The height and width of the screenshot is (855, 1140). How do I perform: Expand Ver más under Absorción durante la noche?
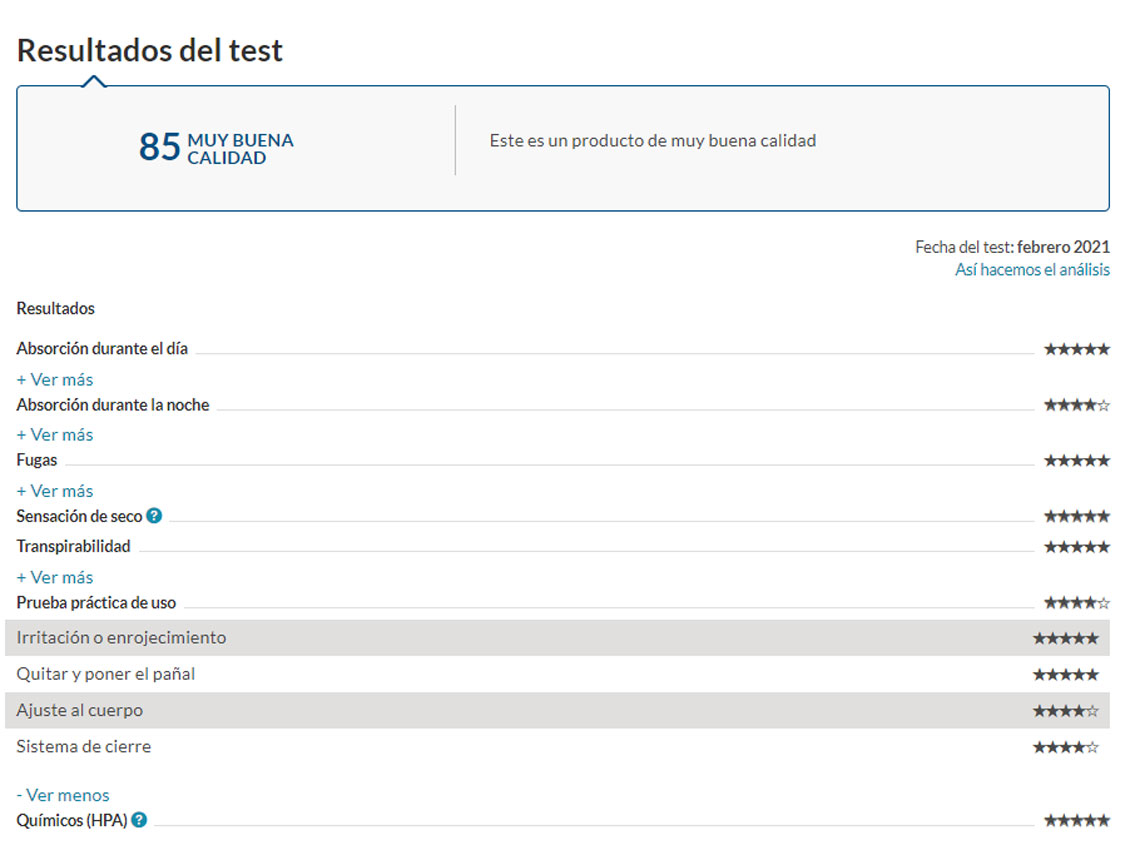click(55, 435)
